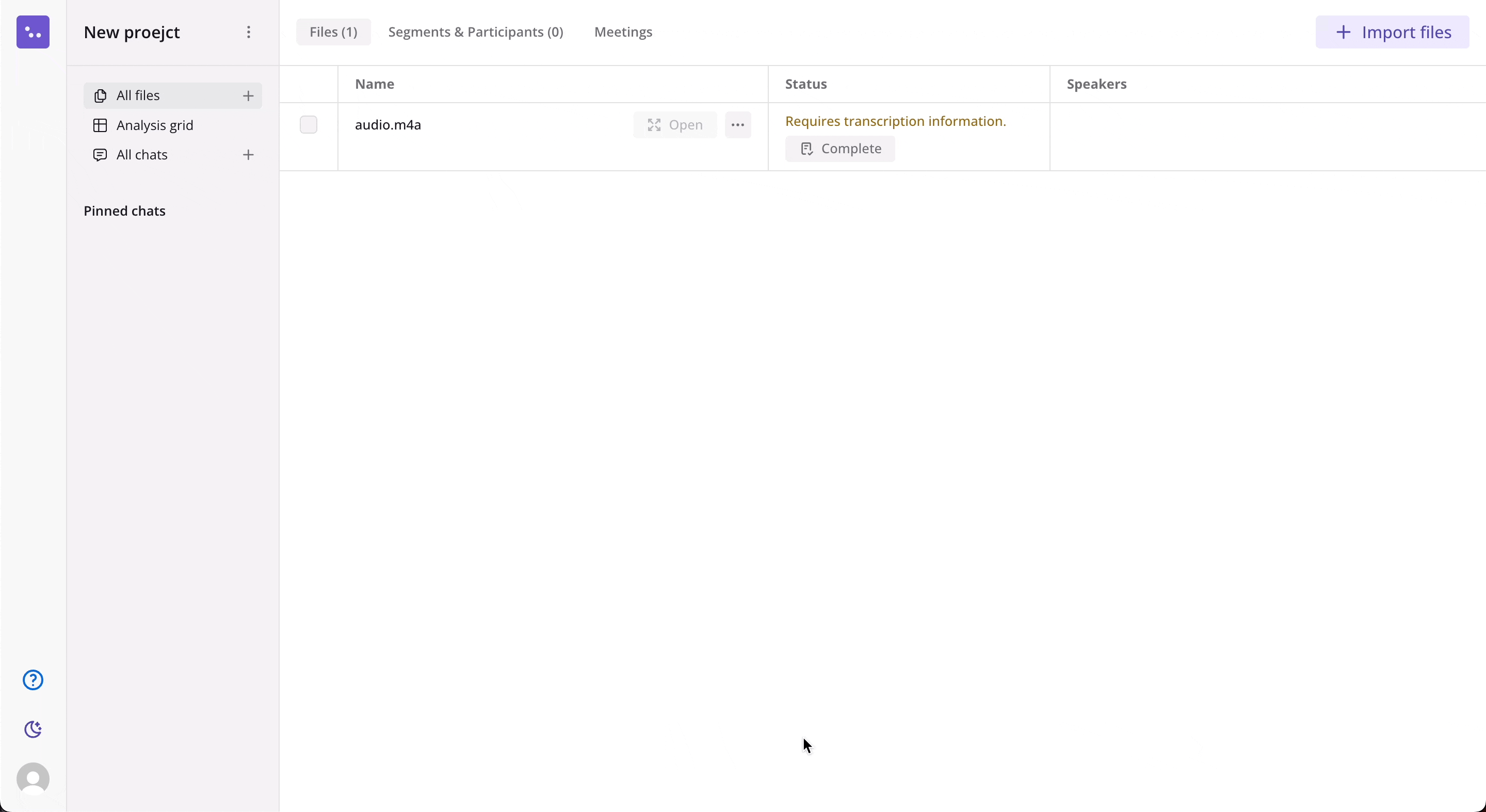Screen dimensions: 1486x812
Task: Create new chat with All chats plus
Action: [x=248, y=155]
